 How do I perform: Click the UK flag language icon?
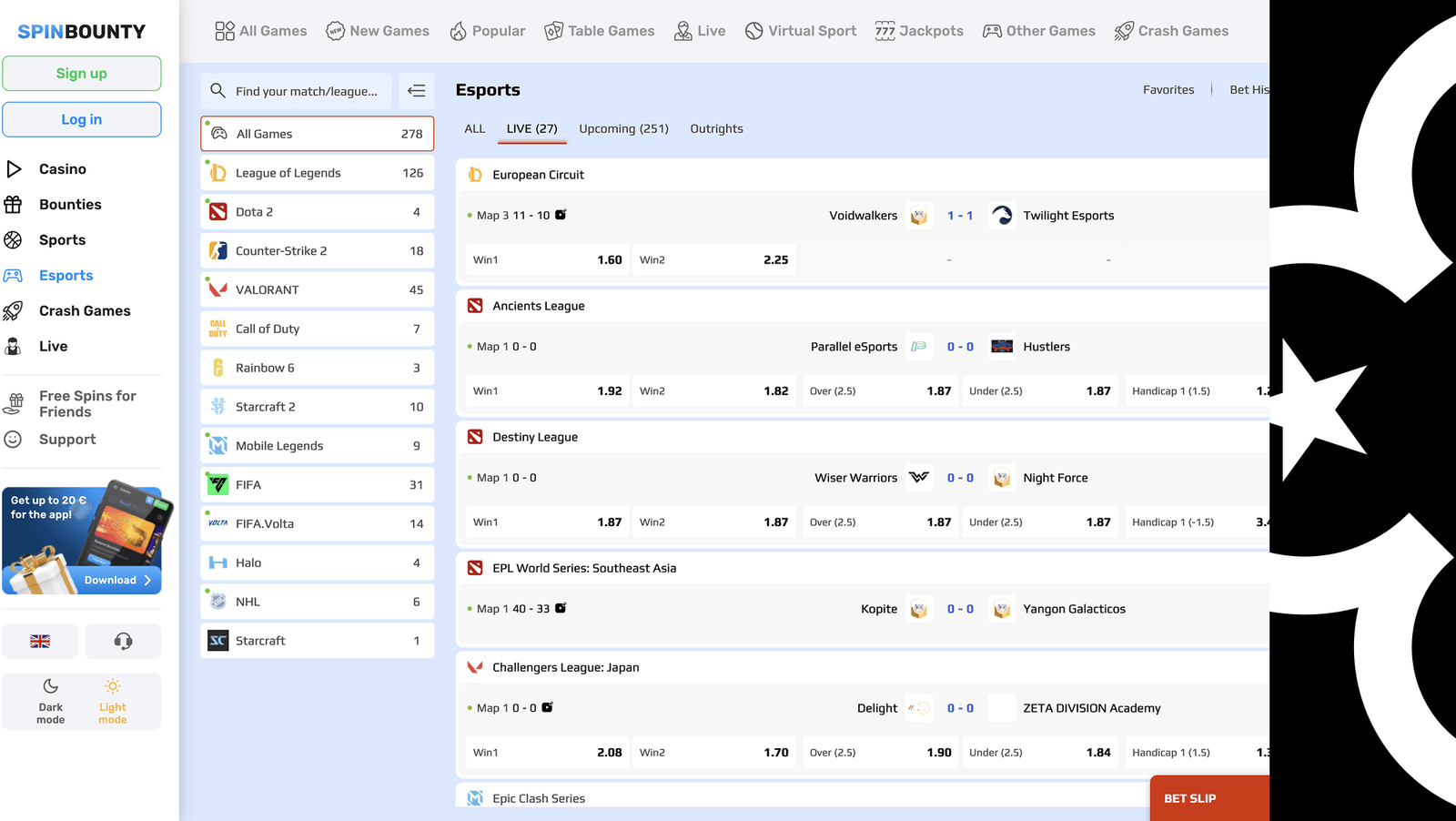(40, 641)
